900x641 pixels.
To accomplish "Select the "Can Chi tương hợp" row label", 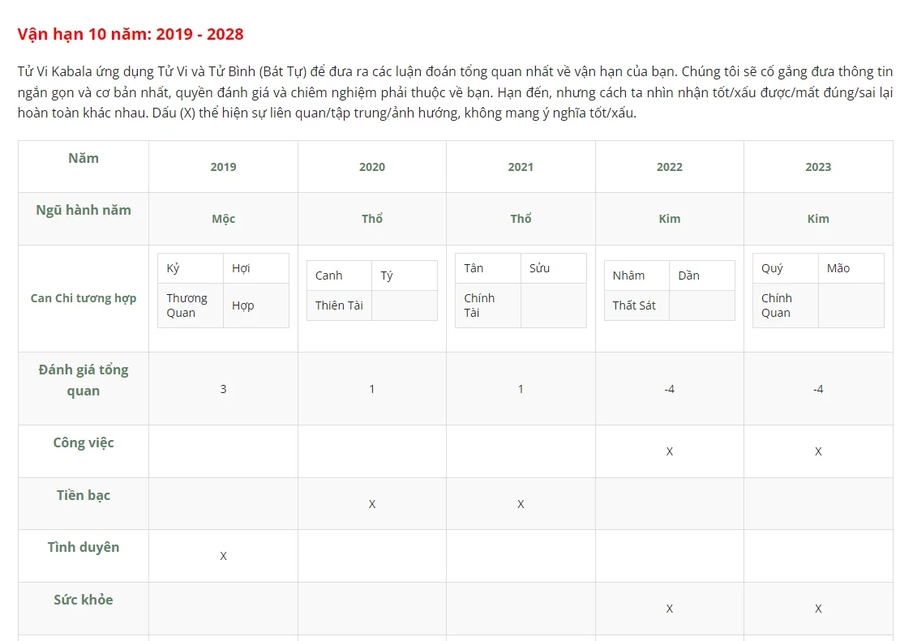I will tap(83, 298).
